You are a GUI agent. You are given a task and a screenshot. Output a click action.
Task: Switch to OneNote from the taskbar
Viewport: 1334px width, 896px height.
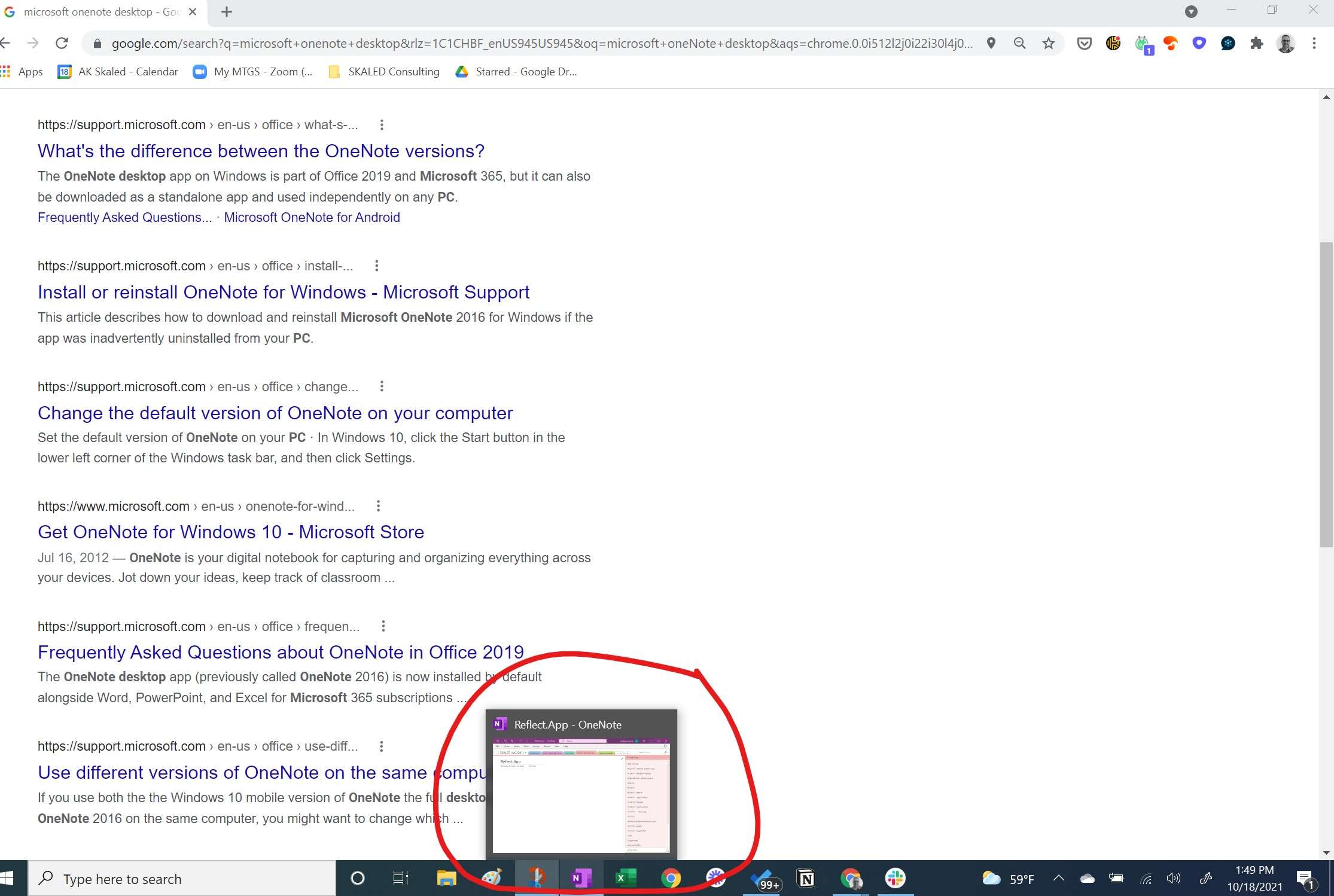pos(581,879)
